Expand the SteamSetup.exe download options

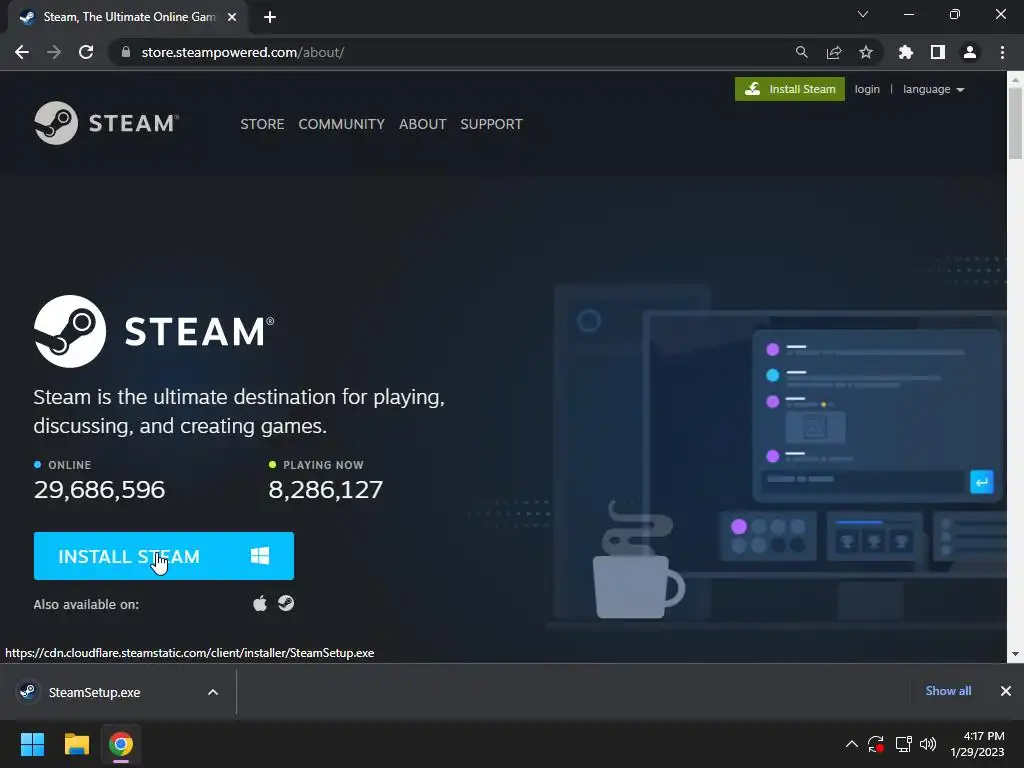(x=213, y=692)
